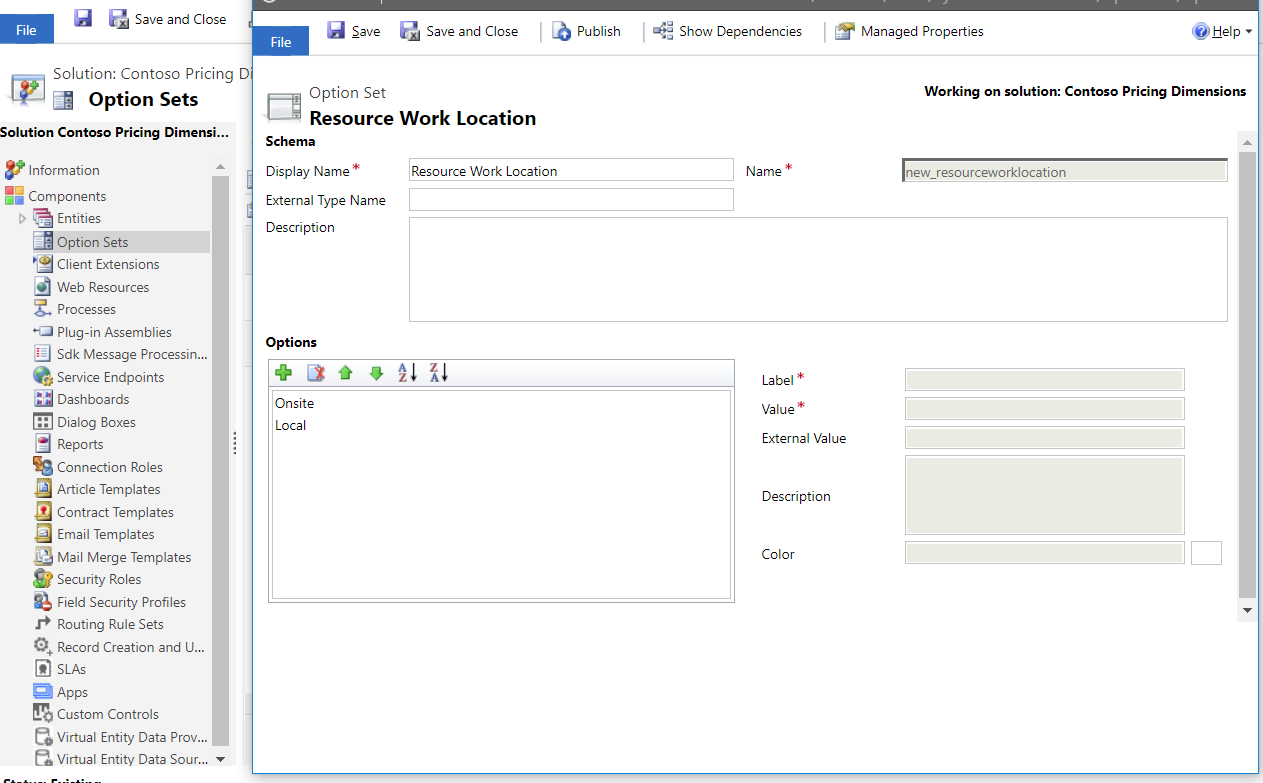1263x783 pixels.
Task: Open Routing Rule Sets node
Action: (x=110, y=624)
